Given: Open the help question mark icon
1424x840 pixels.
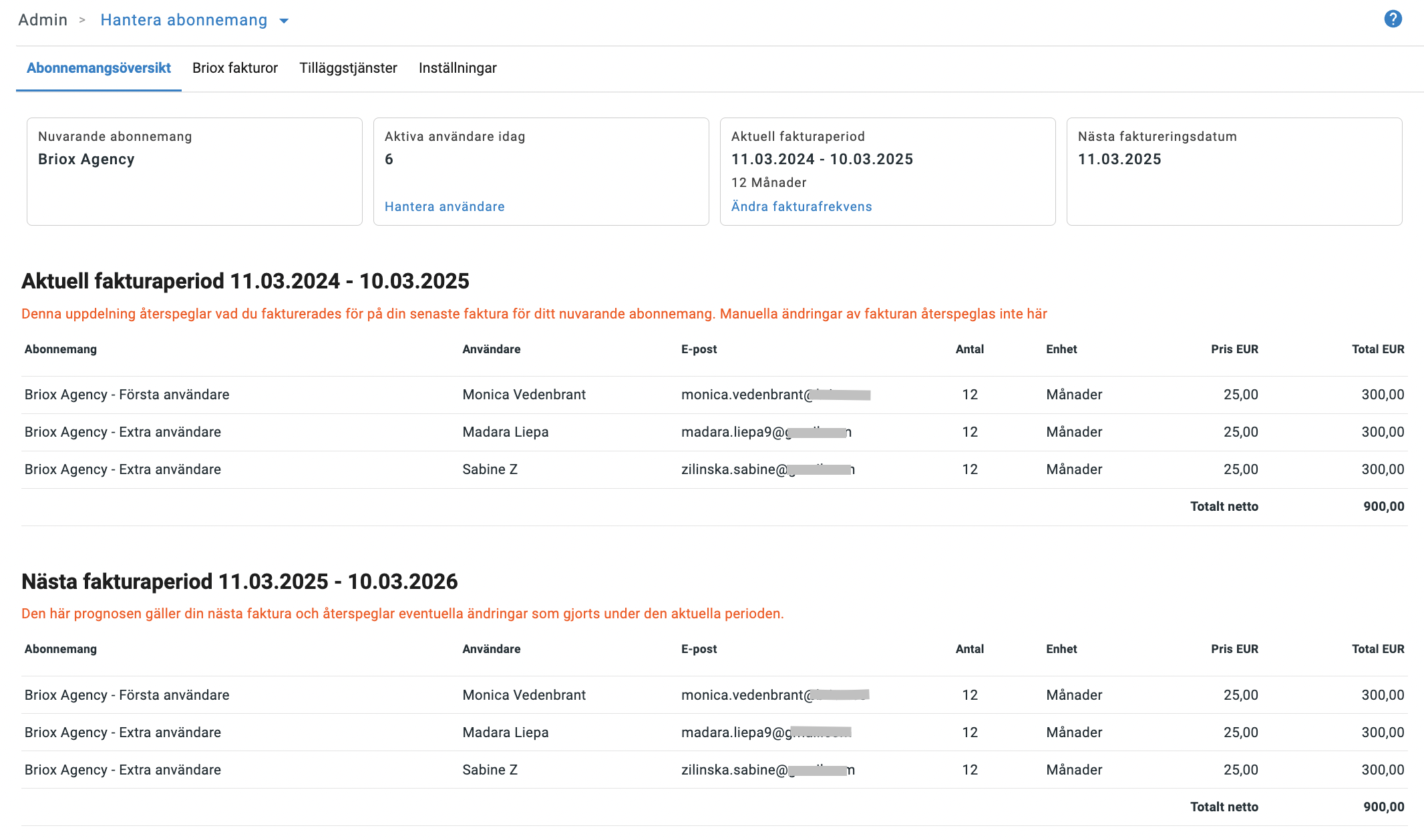Looking at the screenshot, I should [x=1393, y=19].
